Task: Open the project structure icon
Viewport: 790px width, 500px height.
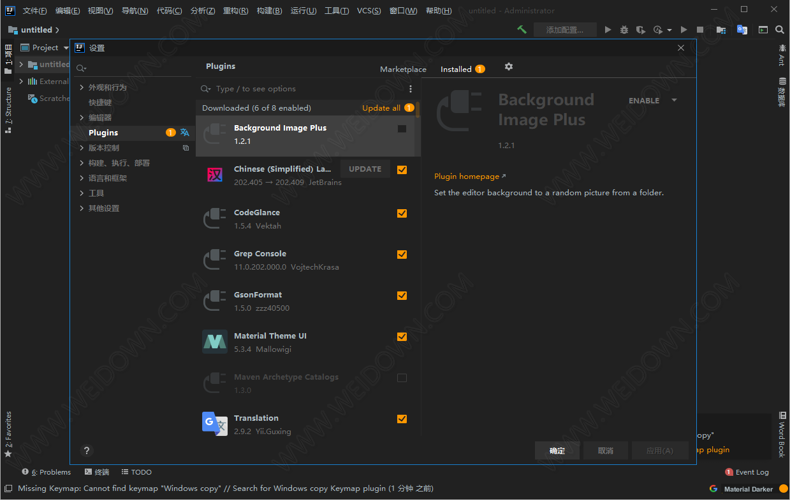Action: coord(721,30)
